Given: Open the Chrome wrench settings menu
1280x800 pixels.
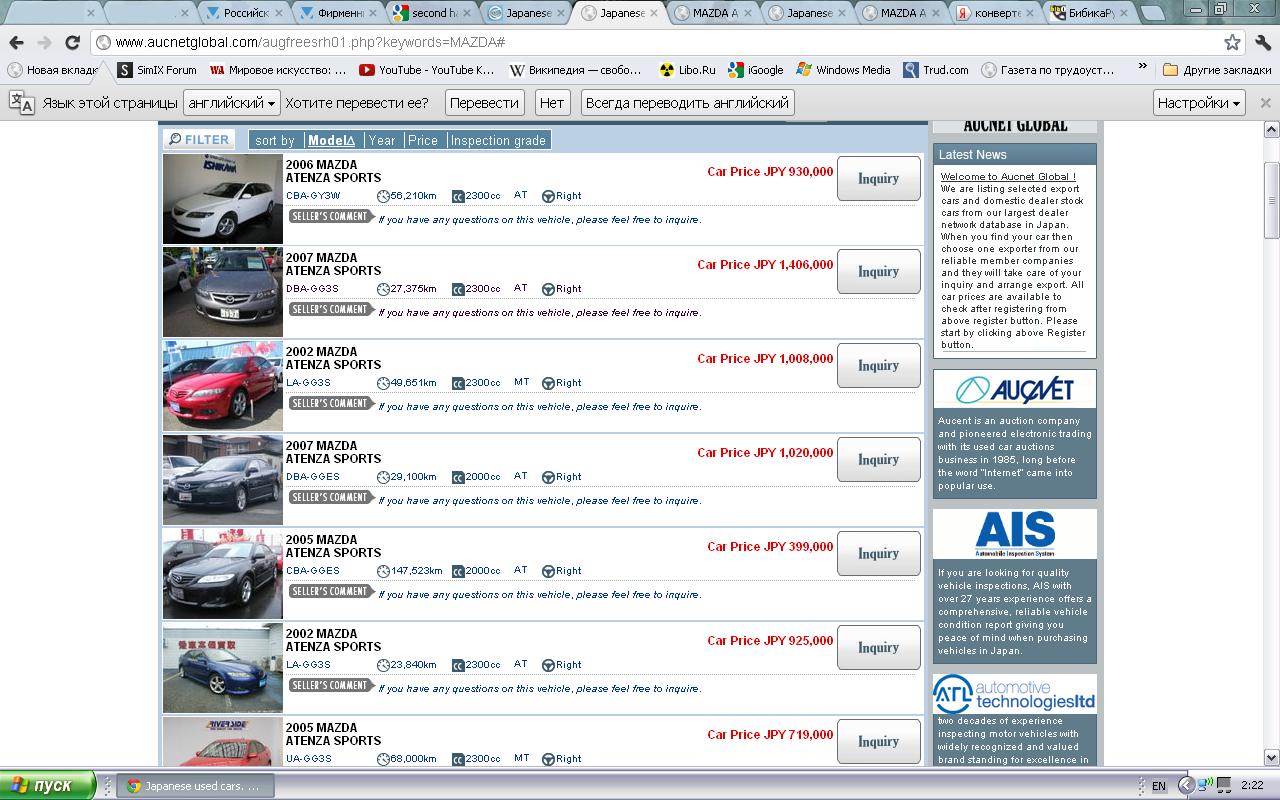Looking at the screenshot, I should [x=1262, y=43].
